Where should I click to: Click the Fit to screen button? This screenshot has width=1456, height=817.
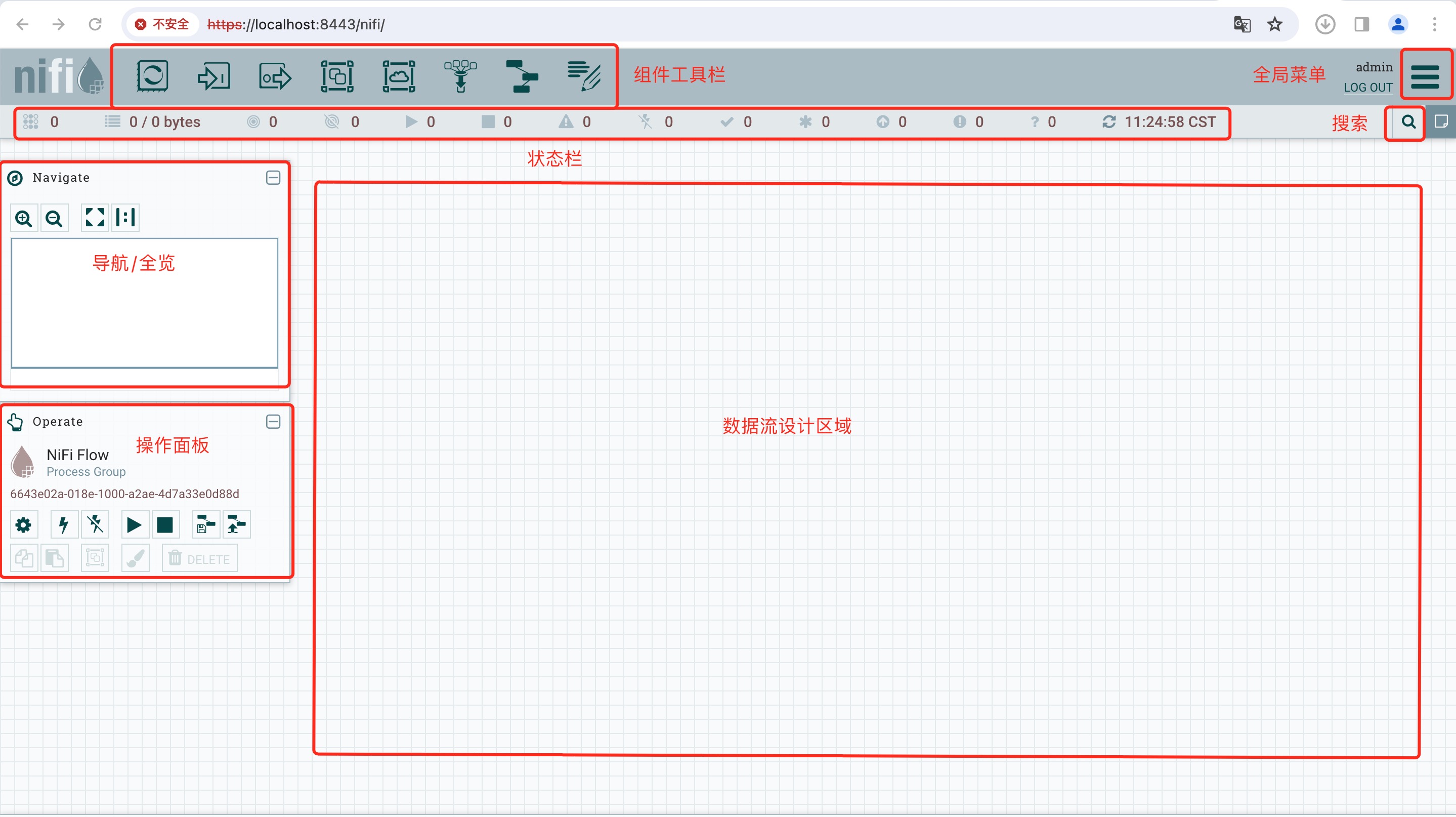tap(95, 217)
